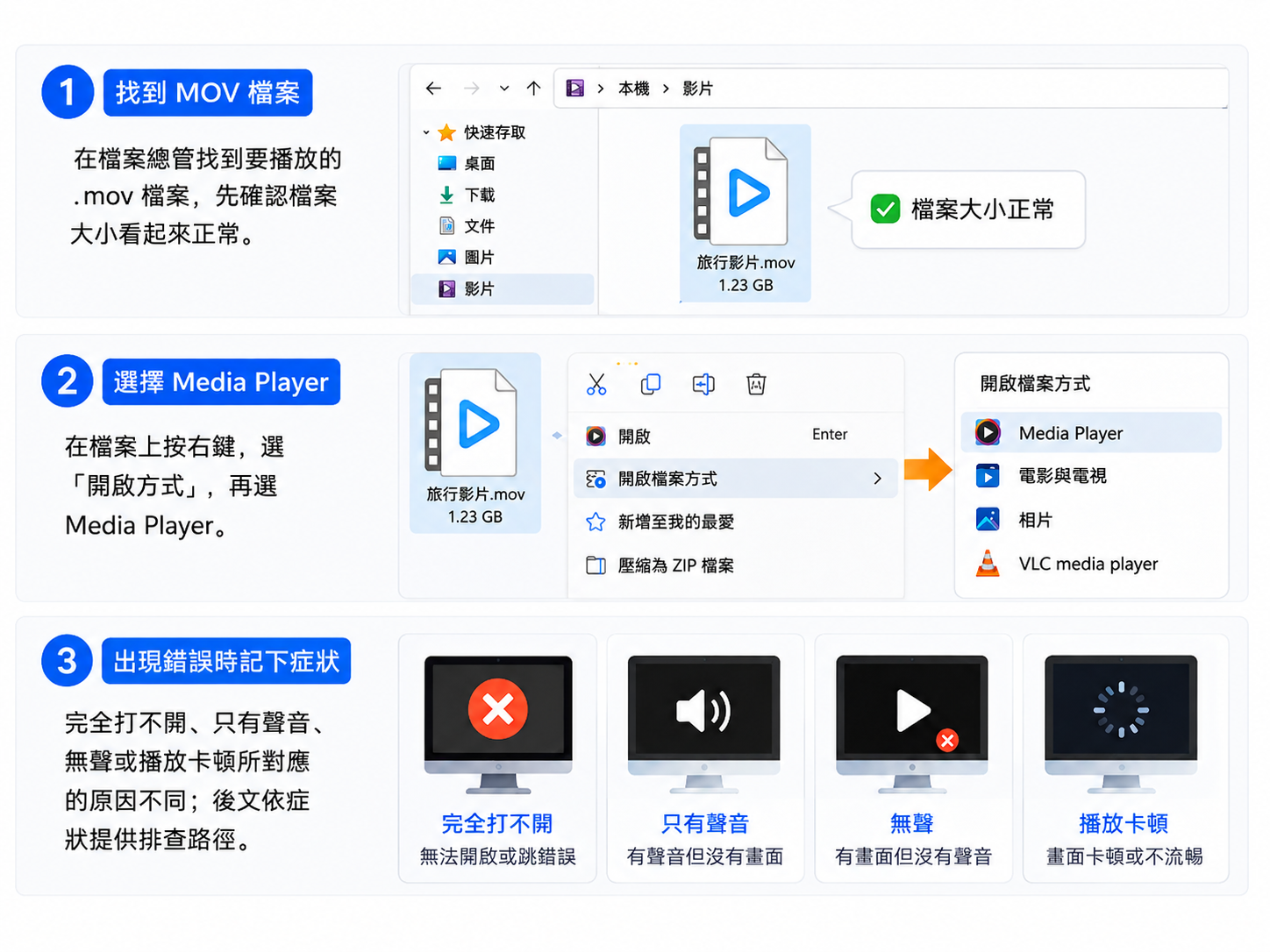Click the 只有聲音 symptom title

click(x=705, y=824)
